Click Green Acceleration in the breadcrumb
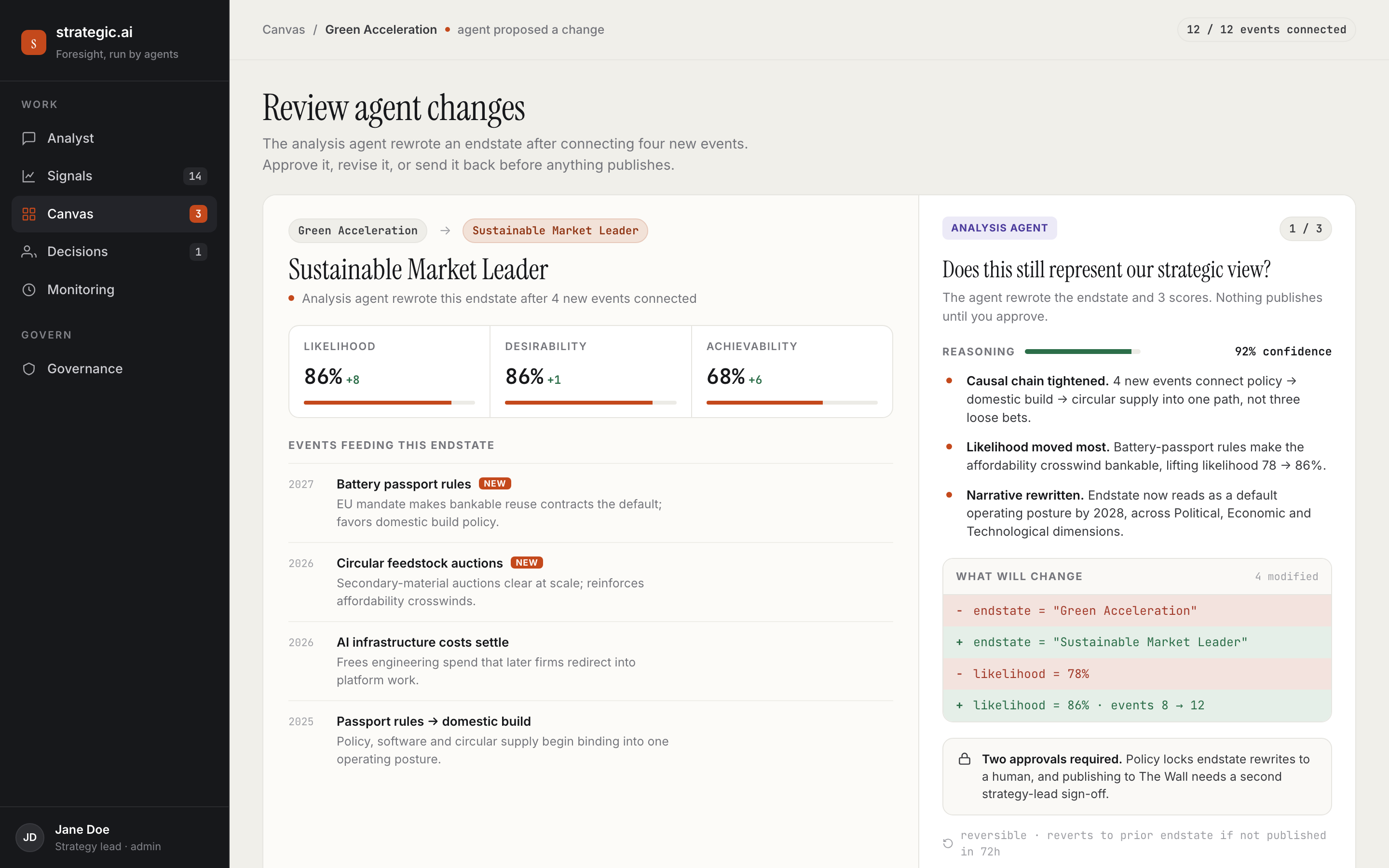 pos(381,30)
